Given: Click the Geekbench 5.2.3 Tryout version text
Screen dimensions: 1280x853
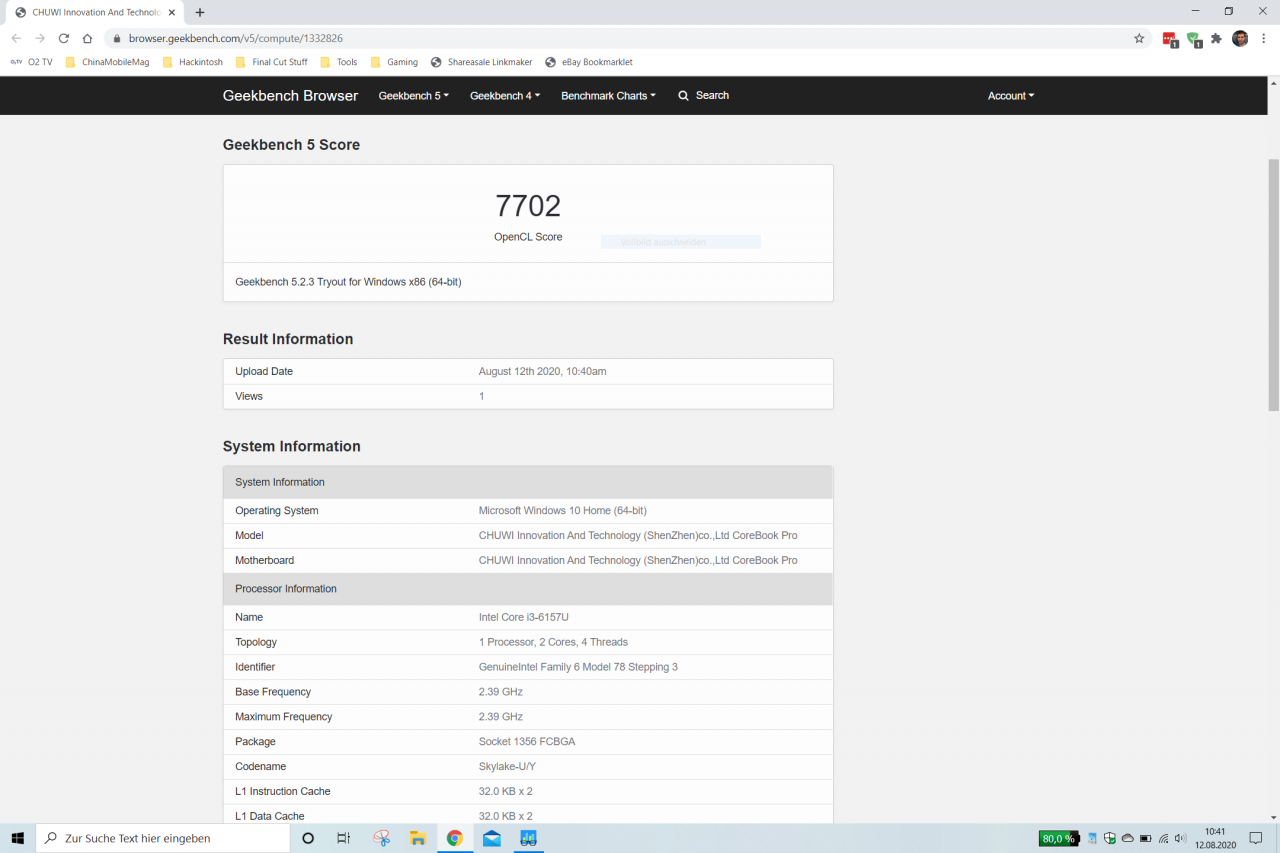Looking at the screenshot, I should 348,282.
